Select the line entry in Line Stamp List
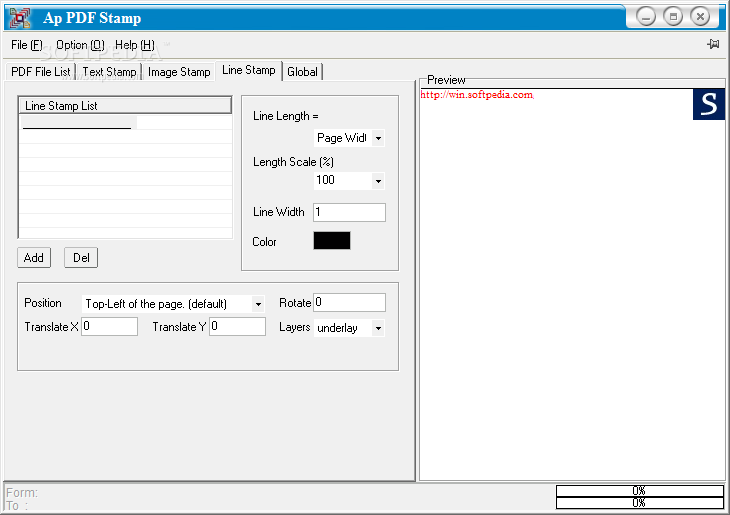This screenshot has width=730, height=515. click(78, 122)
